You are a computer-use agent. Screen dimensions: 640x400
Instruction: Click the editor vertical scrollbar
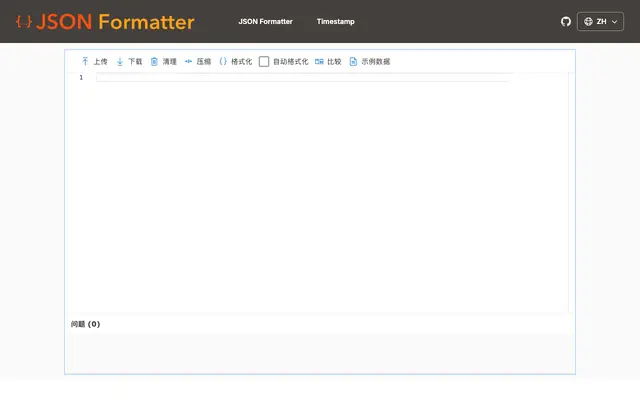tap(571, 192)
